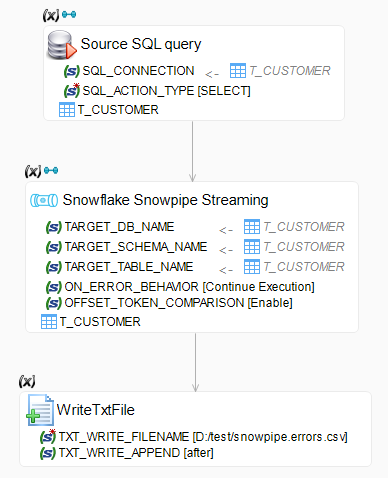Click the Snowflake Snowpipe Streaming pipe icon

tap(44, 200)
